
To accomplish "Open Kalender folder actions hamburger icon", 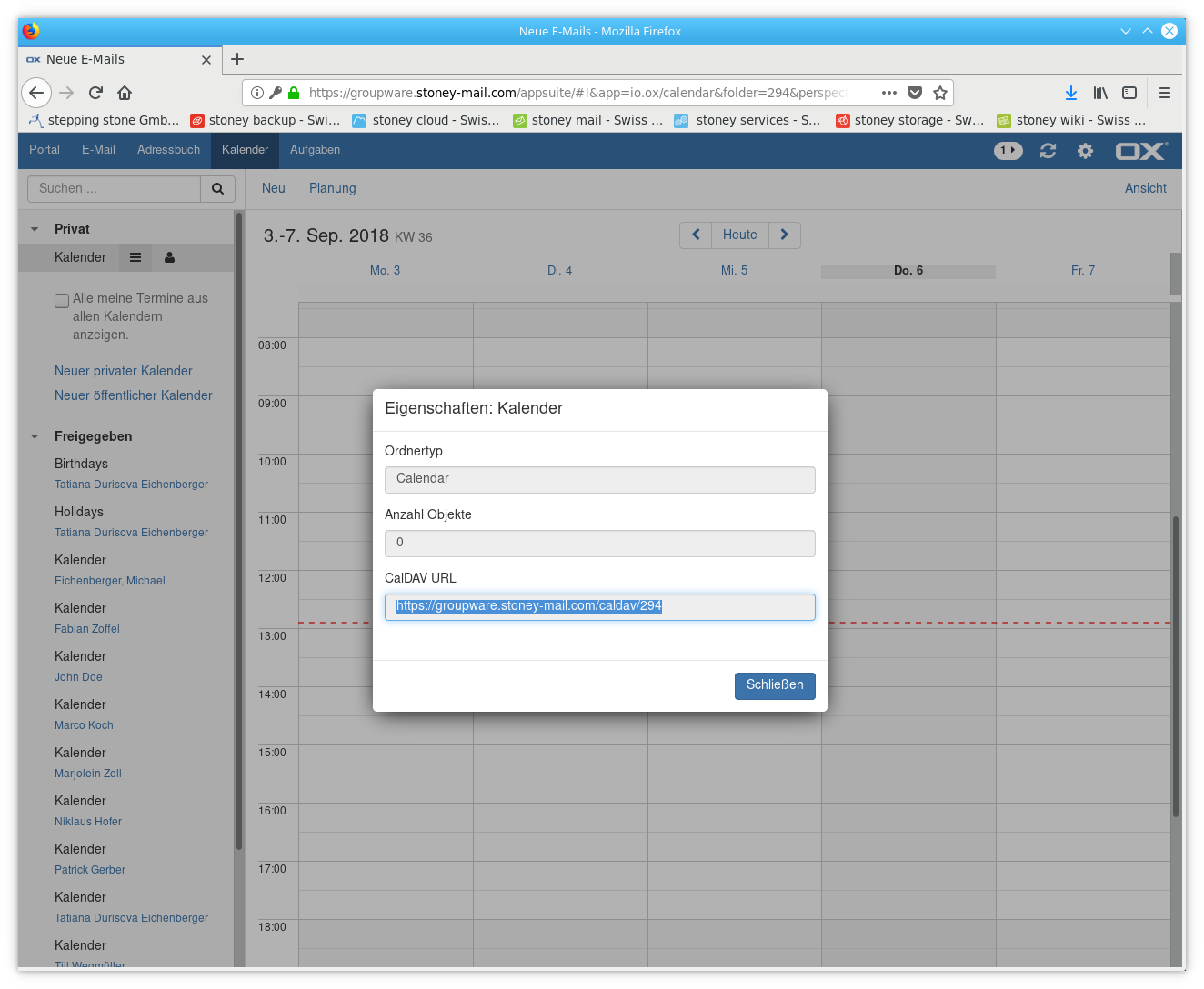I will click(135, 257).
